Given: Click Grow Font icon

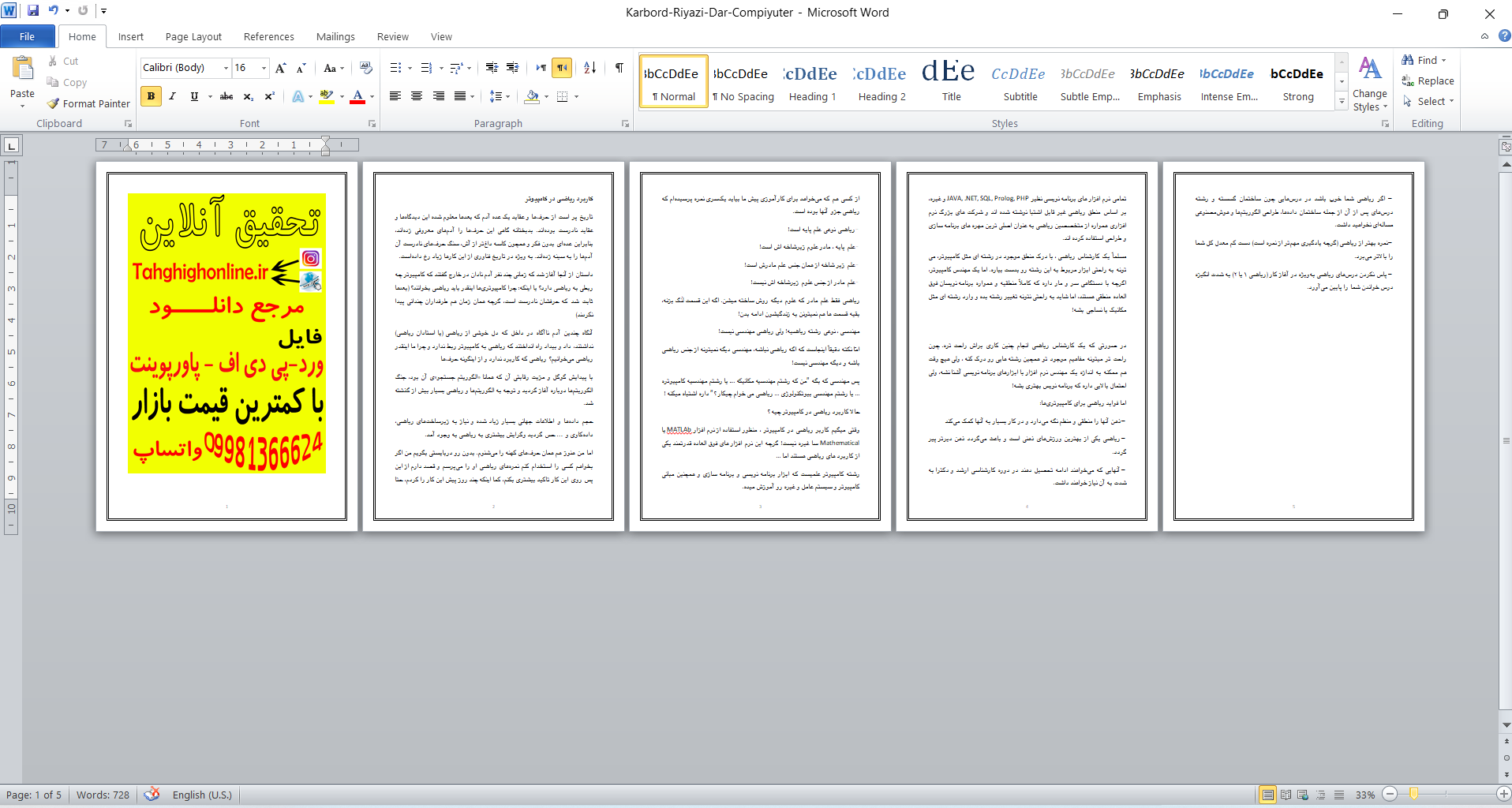Looking at the screenshot, I should tap(281, 68).
